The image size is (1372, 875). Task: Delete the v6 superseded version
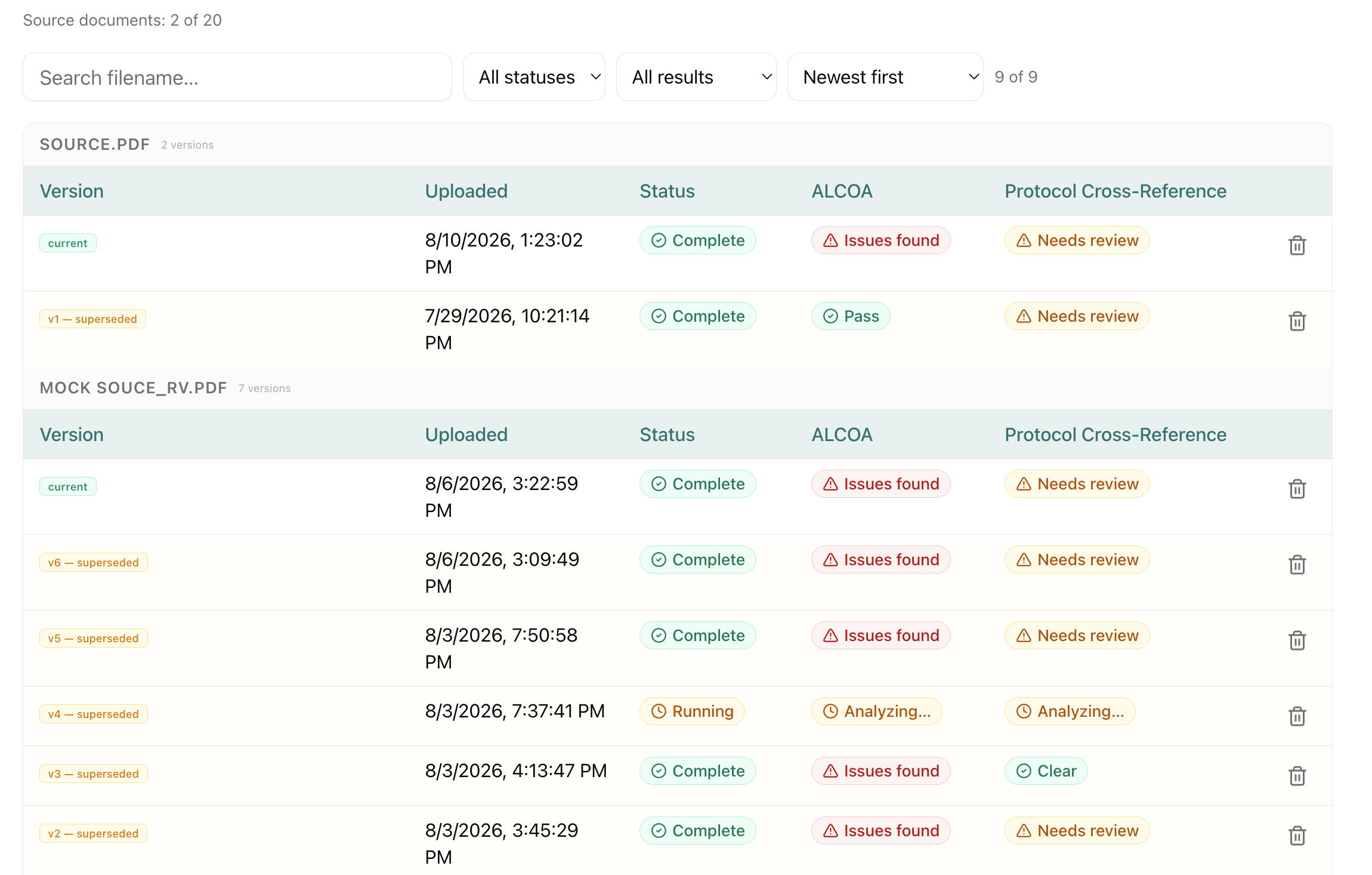[x=1297, y=565]
